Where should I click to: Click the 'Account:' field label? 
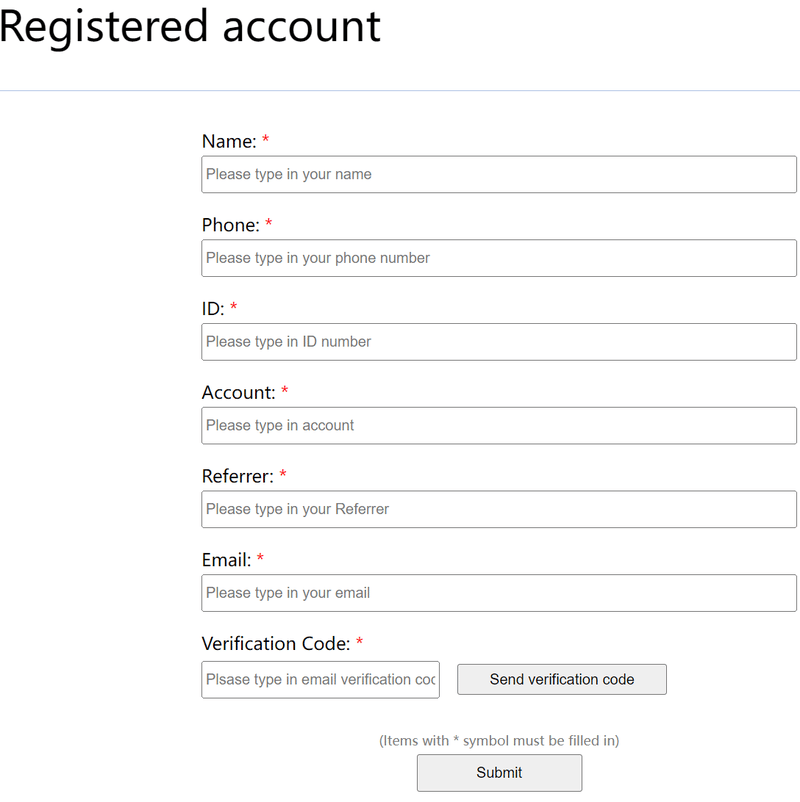click(x=238, y=393)
